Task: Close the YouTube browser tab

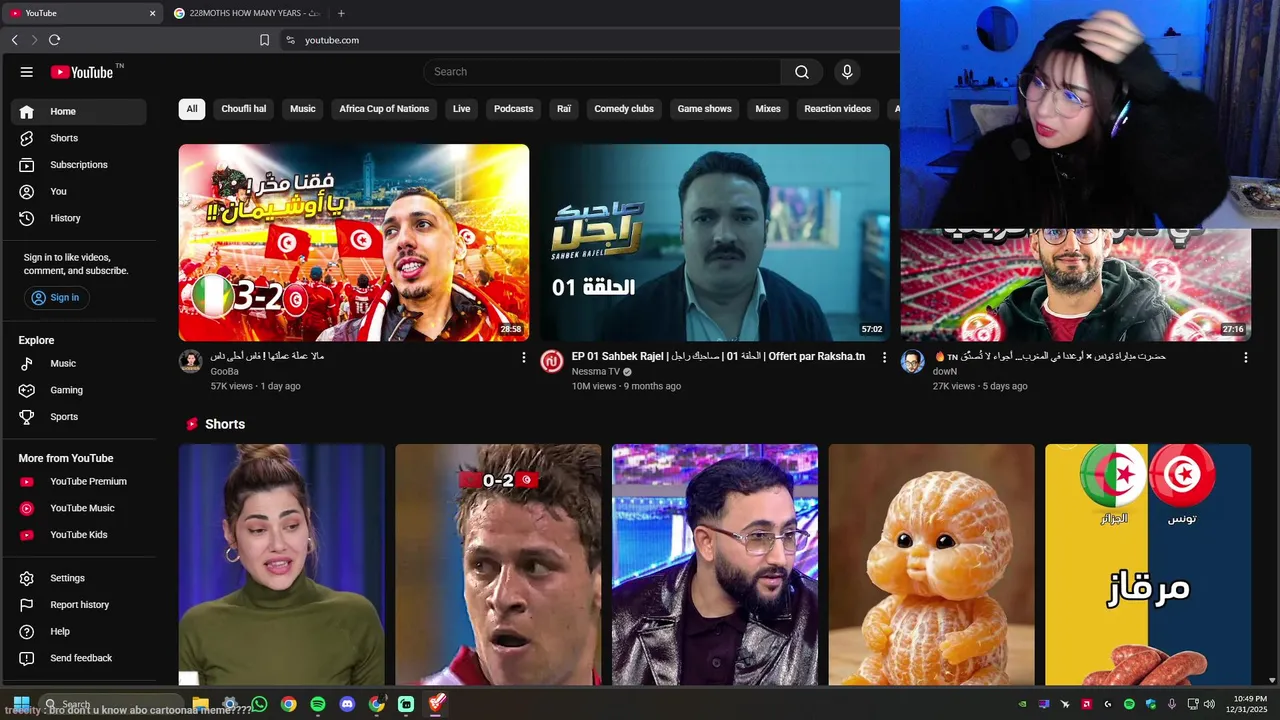Action: 152,13
